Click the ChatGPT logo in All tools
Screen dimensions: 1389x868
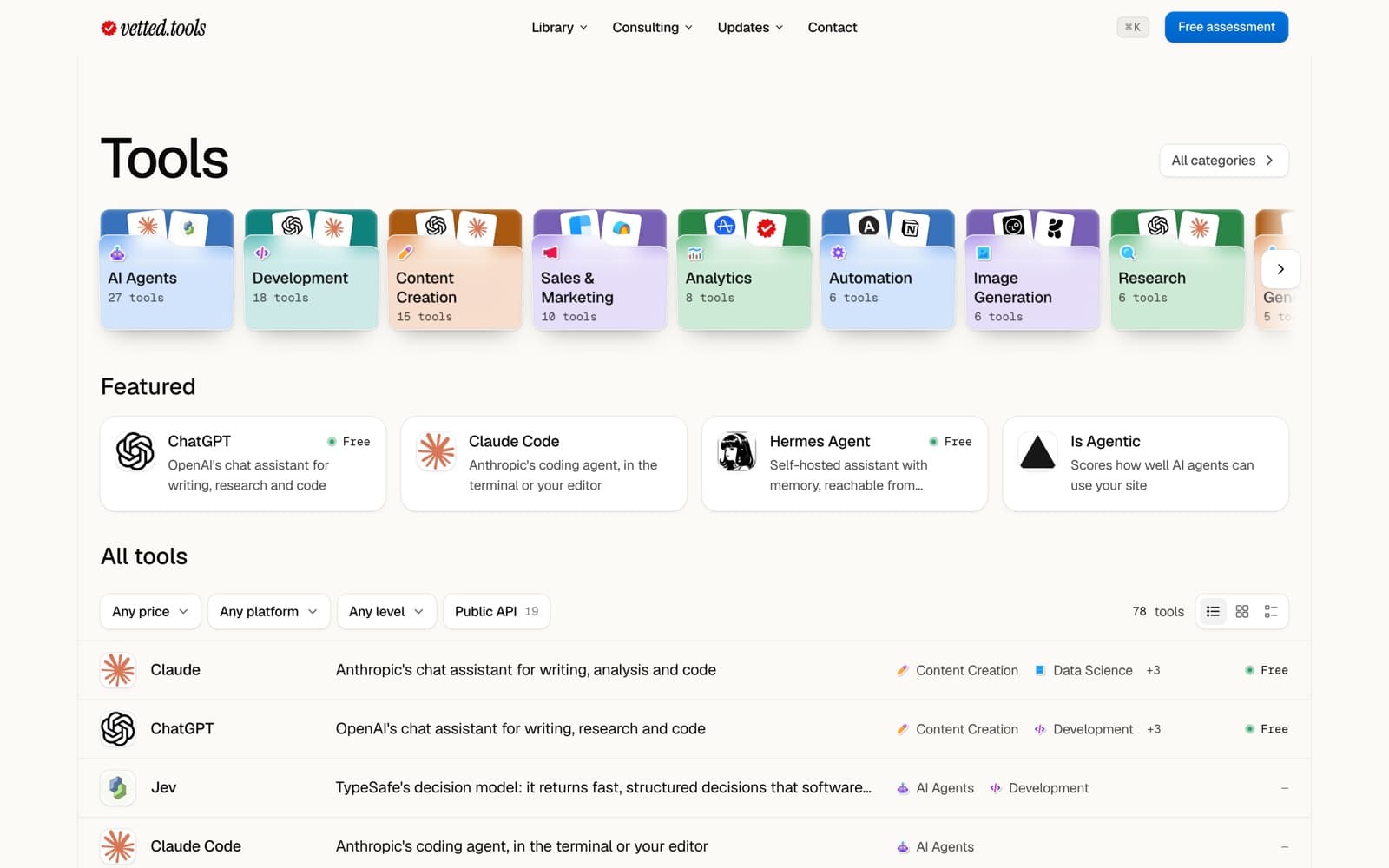[x=118, y=729]
